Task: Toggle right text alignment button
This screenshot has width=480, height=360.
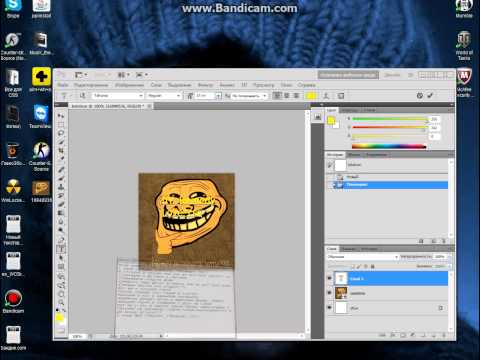Action: (296, 96)
